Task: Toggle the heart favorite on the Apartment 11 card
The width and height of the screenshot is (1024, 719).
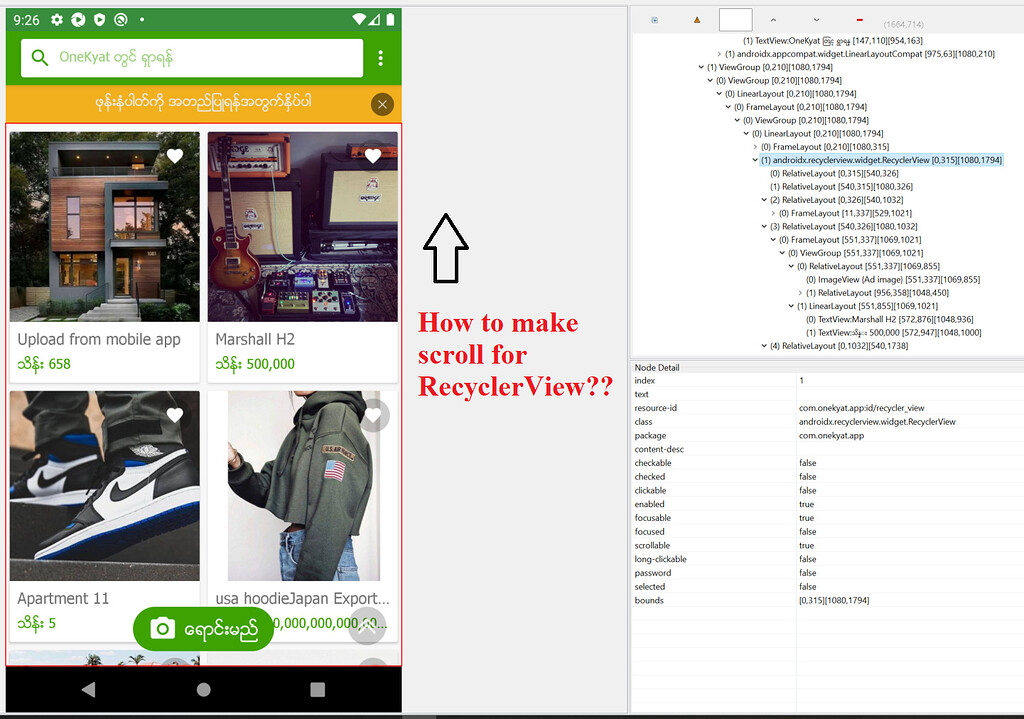Action: 175,416
